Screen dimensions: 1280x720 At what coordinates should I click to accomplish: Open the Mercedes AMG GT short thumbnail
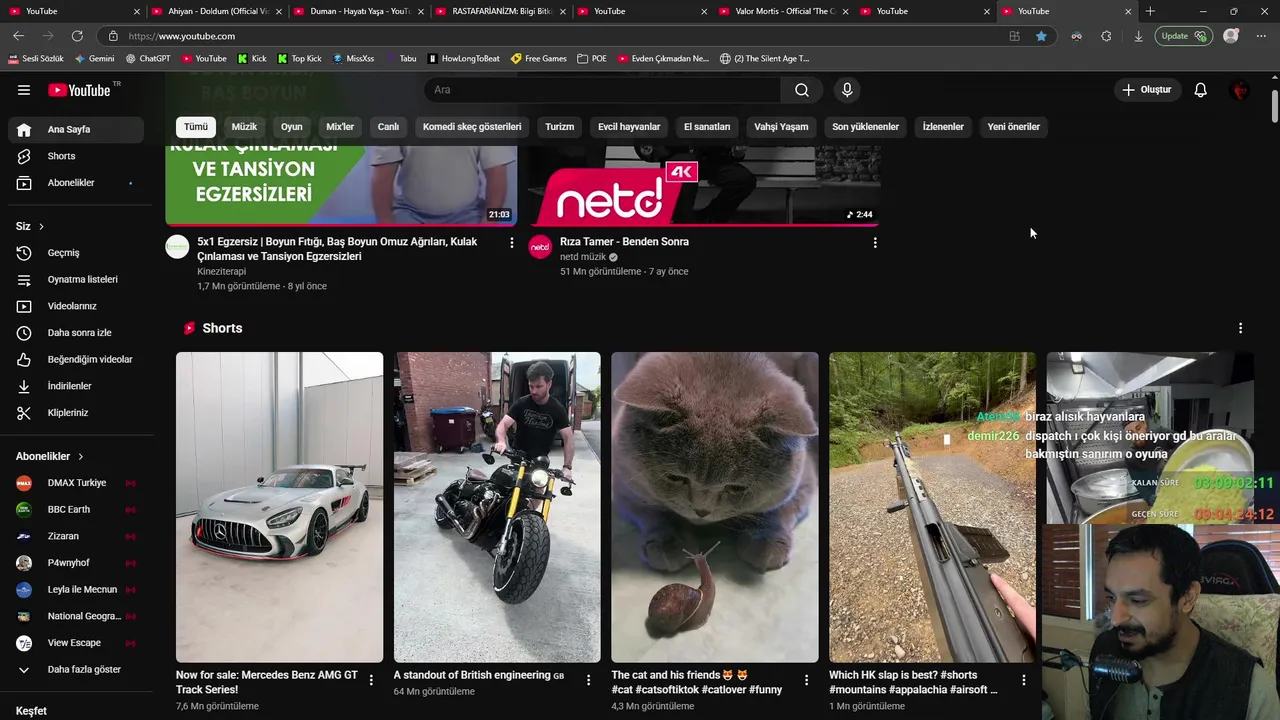pos(279,507)
